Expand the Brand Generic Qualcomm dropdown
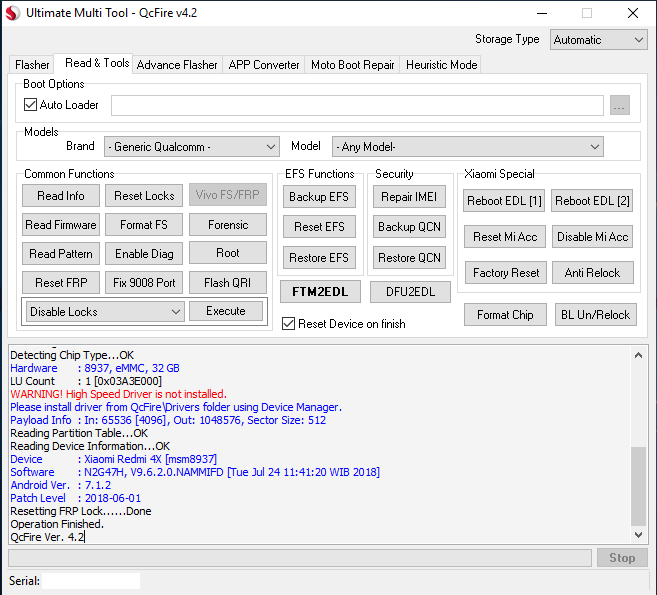 191,147
